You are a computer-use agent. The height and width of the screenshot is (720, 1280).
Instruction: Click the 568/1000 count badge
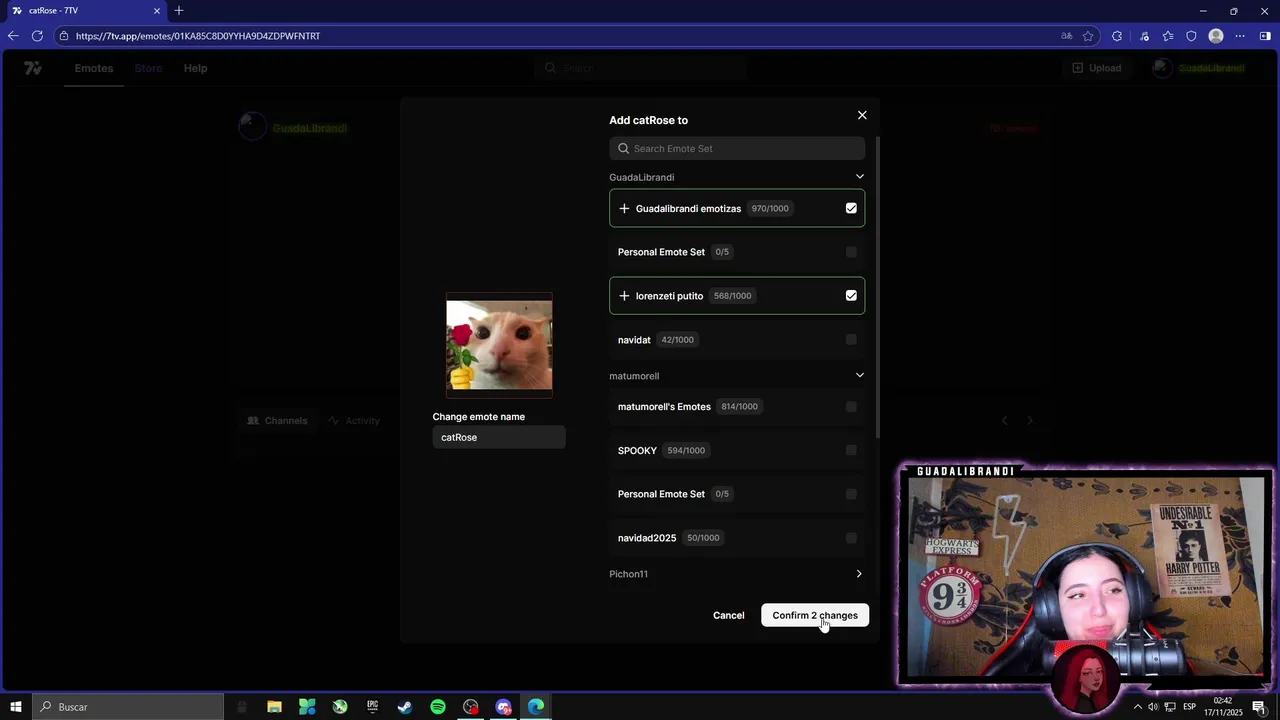733,295
